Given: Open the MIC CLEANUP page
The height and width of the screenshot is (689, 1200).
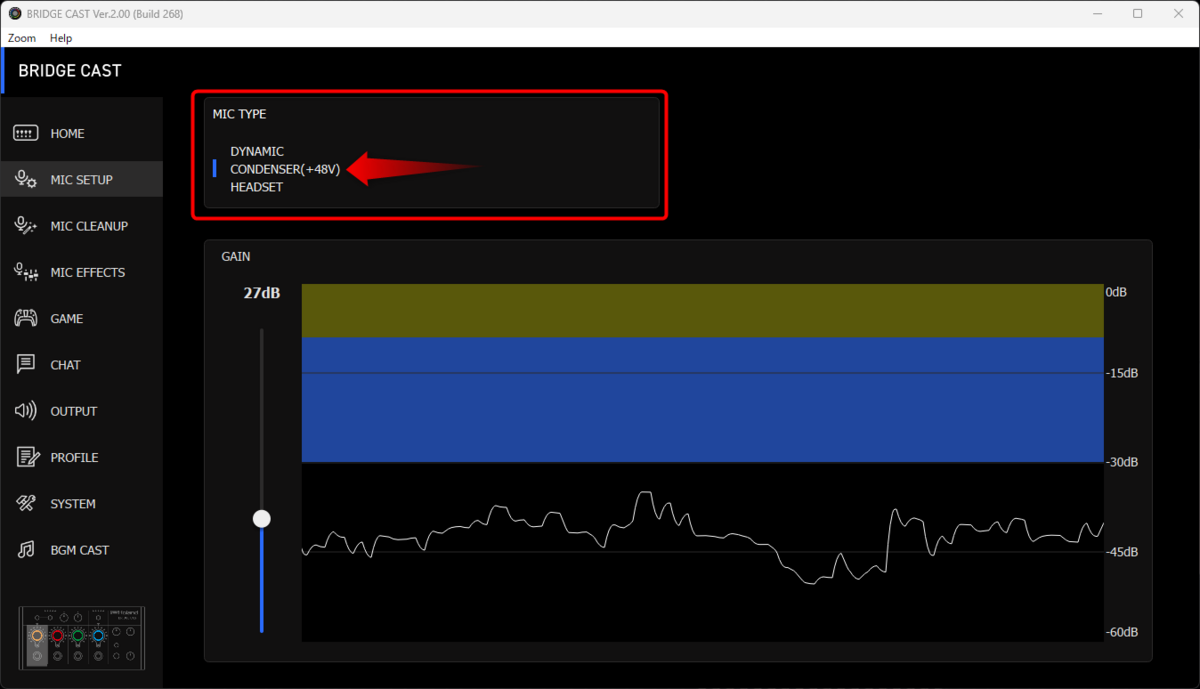Looking at the screenshot, I should 81,226.
